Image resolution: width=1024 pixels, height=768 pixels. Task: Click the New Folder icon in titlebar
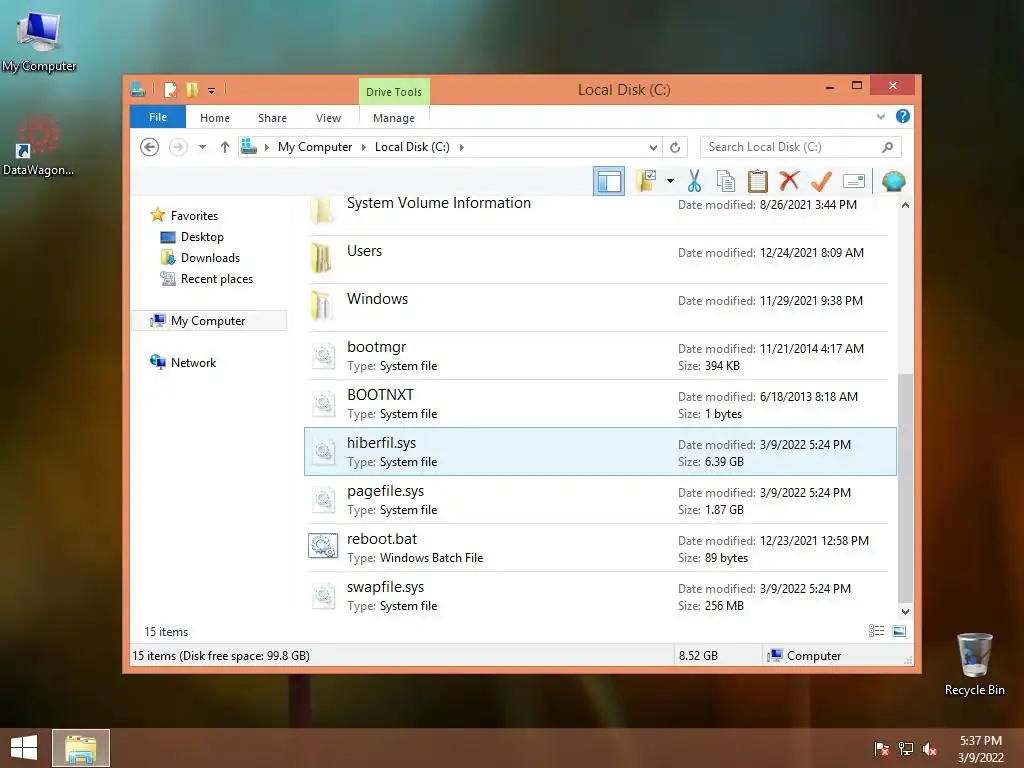(192, 89)
